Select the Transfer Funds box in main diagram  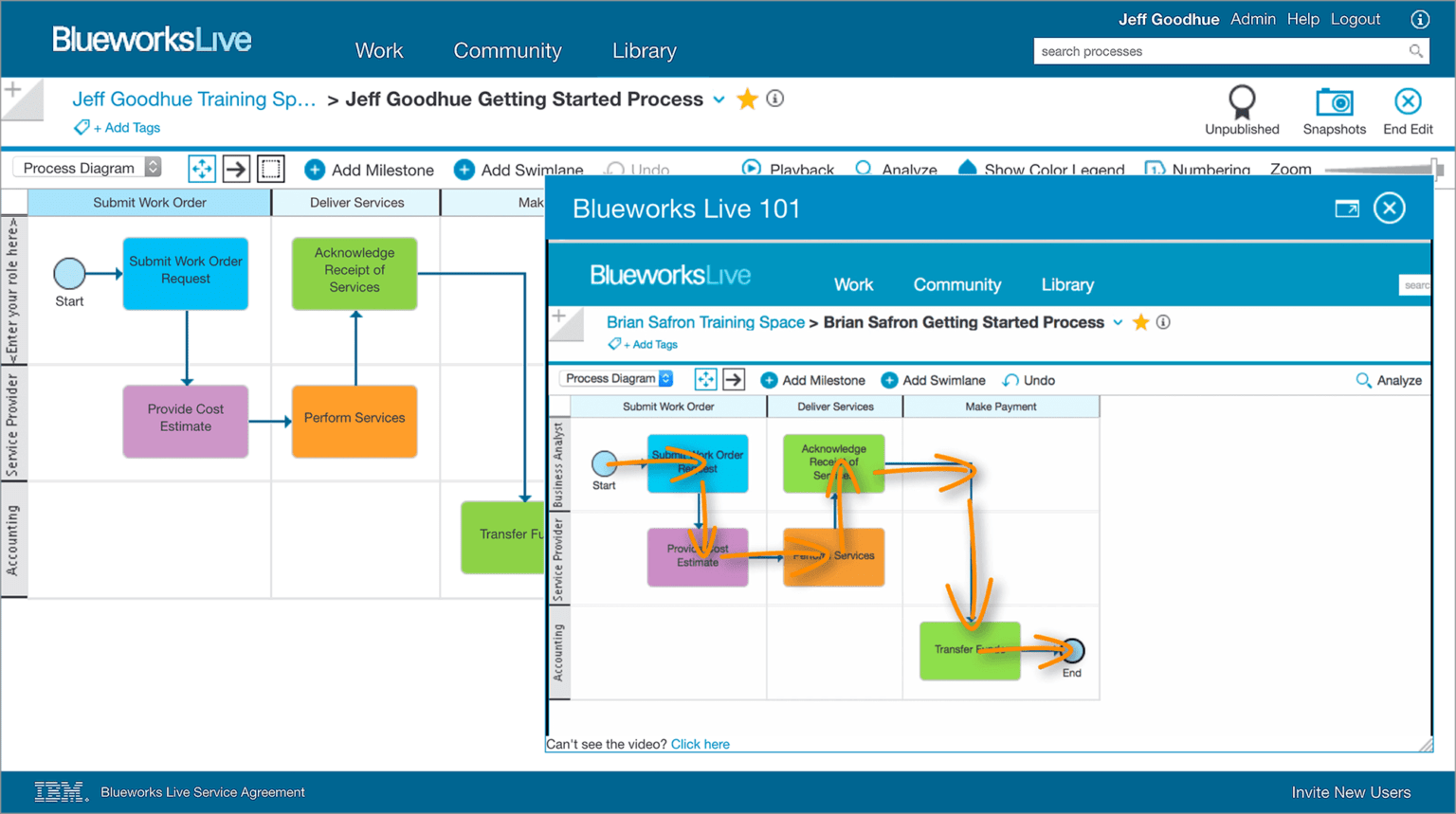(x=503, y=537)
